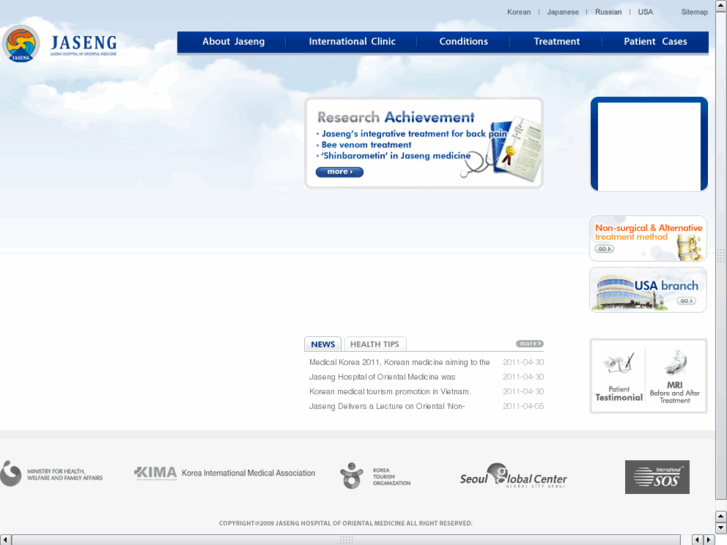Open 'Shinbarometin' in Jaseng medicine link
Screen dimensions: 727x545
[x=395, y=156]
